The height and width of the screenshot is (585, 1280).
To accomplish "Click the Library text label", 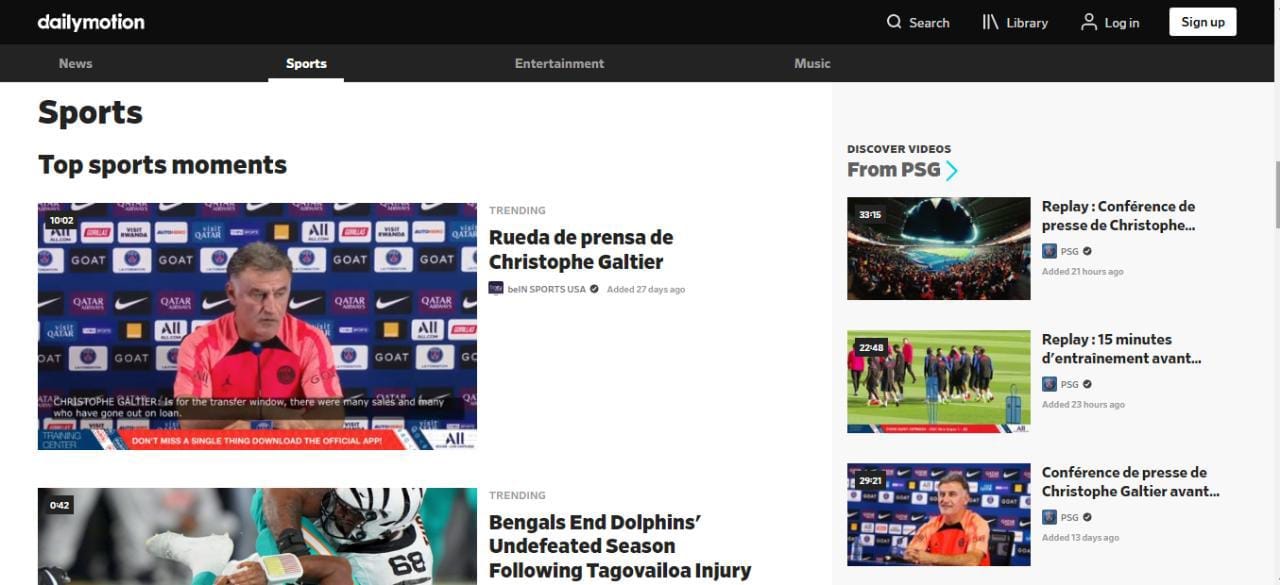I will click(x=1027, y=22).
